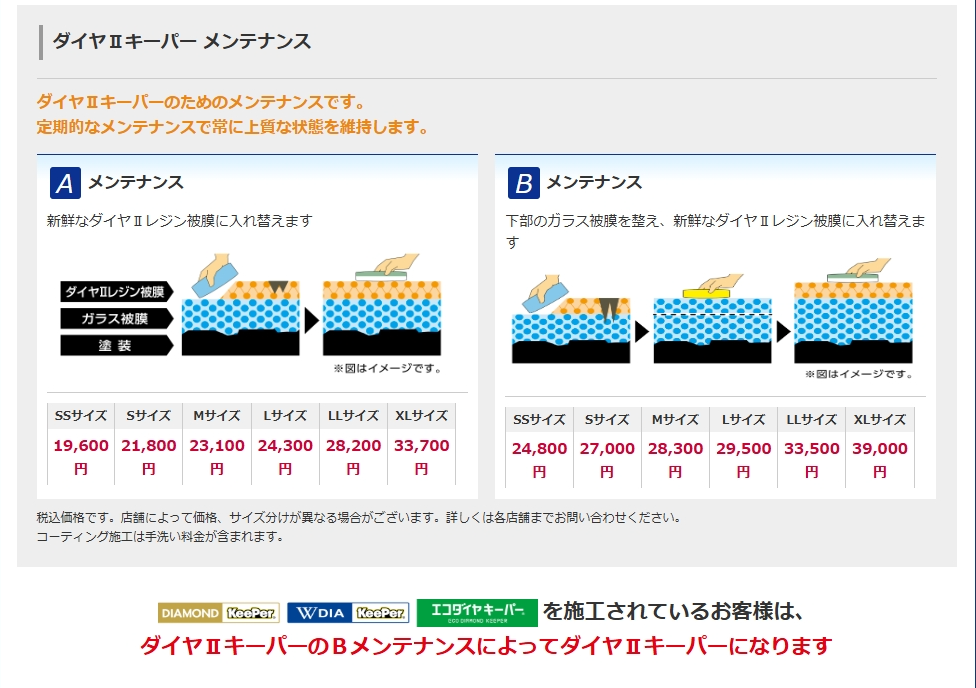Click Mサイズ 28,300円 price in B table
Viewport: 976px width, 688px height.
tap(675, 459)
